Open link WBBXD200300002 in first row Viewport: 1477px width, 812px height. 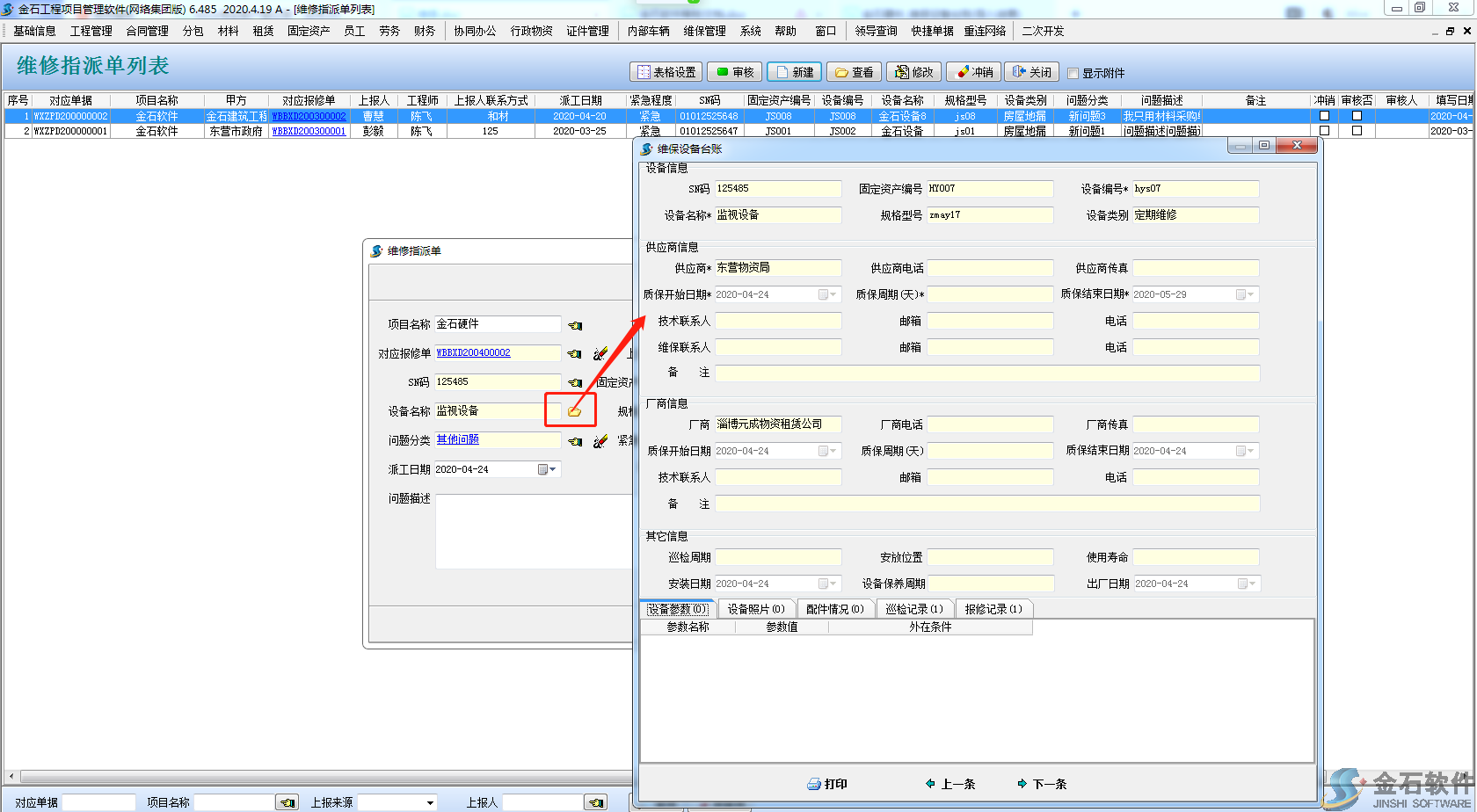pyautogui.click(x=309, y=116)
